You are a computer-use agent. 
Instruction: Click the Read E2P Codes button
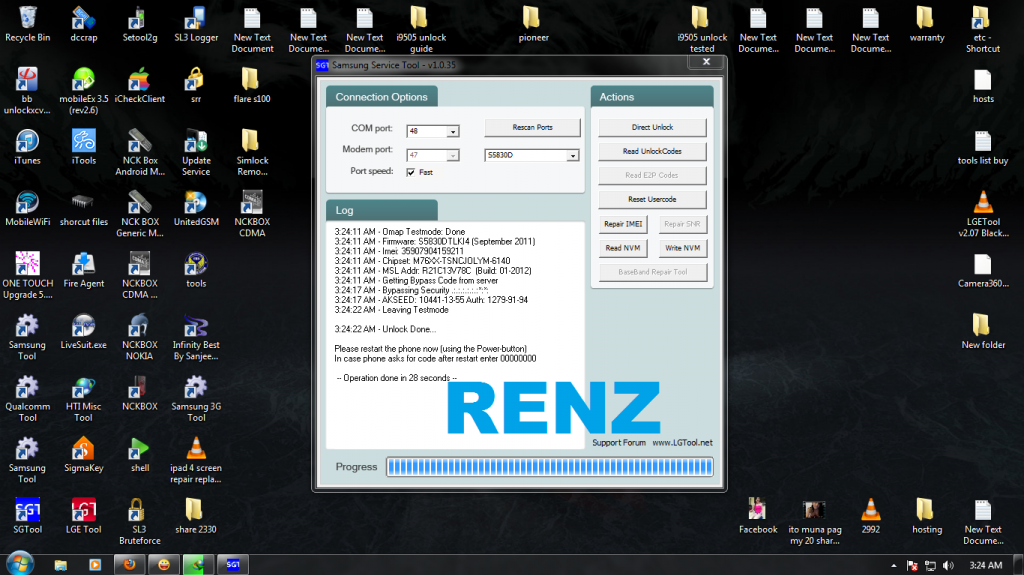click(x=652, y=175)
